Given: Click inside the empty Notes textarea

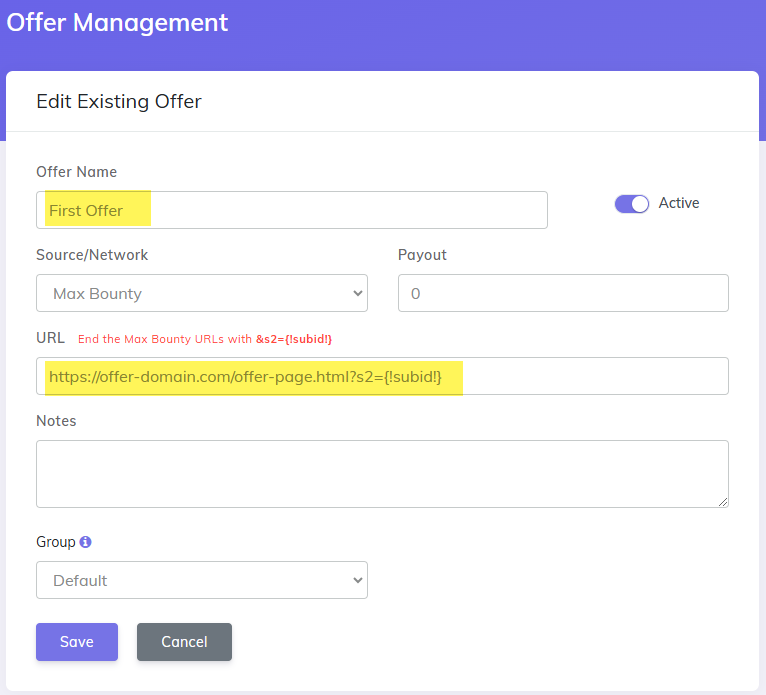Looking at the screenshot, I should pyautogui.click(x=382, y=474).
